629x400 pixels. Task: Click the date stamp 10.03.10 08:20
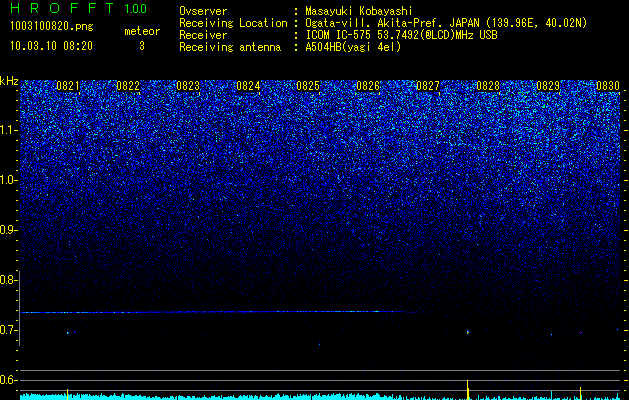tap(51, 46)
